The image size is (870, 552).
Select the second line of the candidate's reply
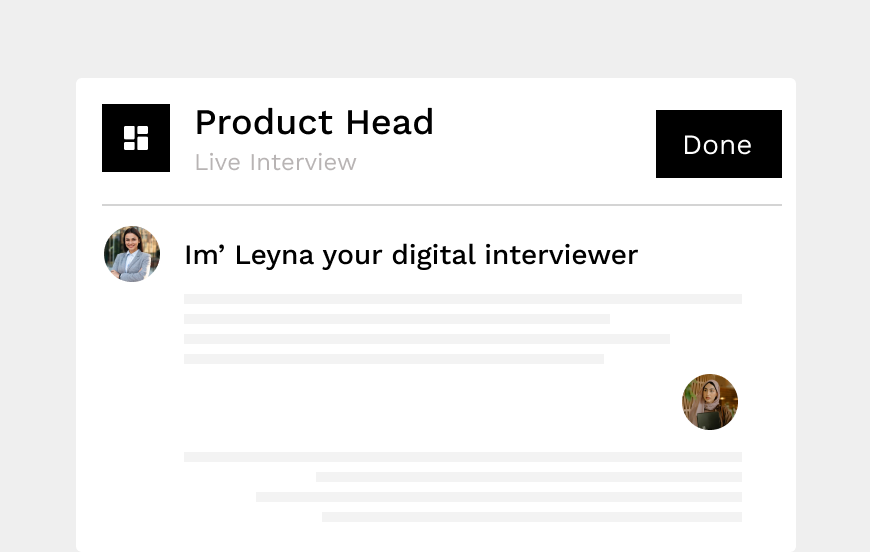pos(528,477)
